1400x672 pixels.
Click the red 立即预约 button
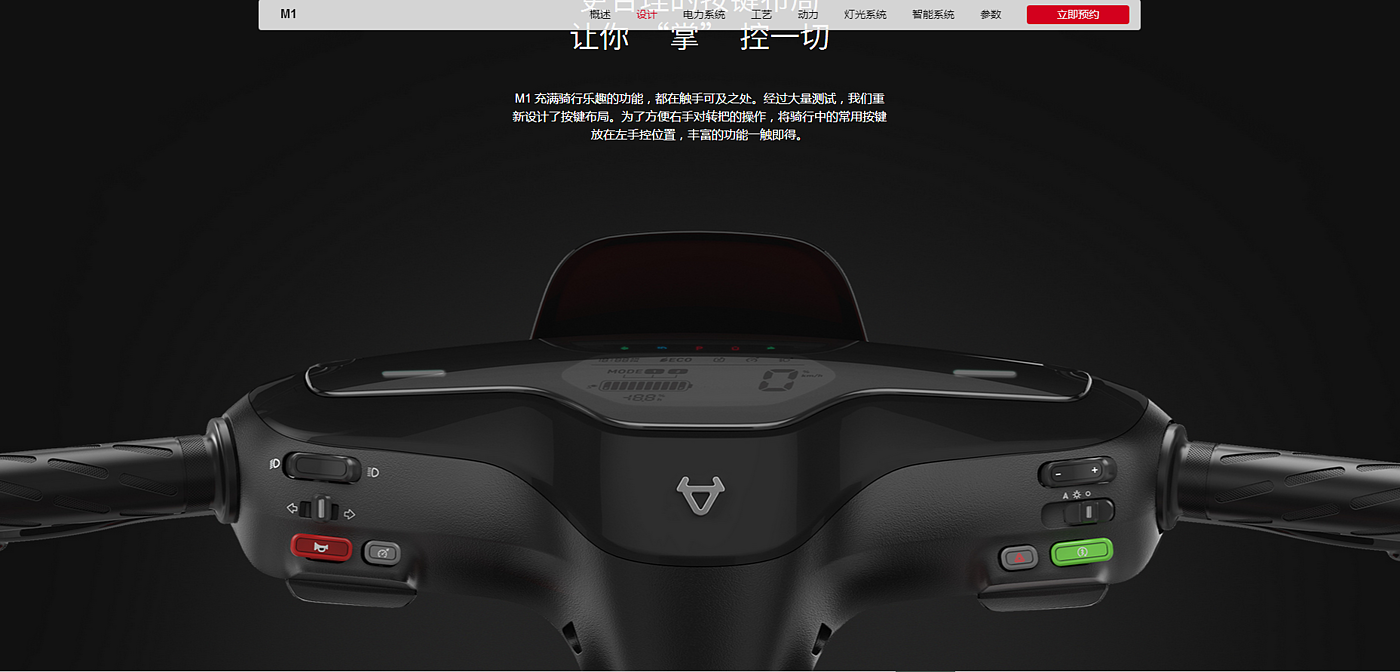click(1078, 14)
